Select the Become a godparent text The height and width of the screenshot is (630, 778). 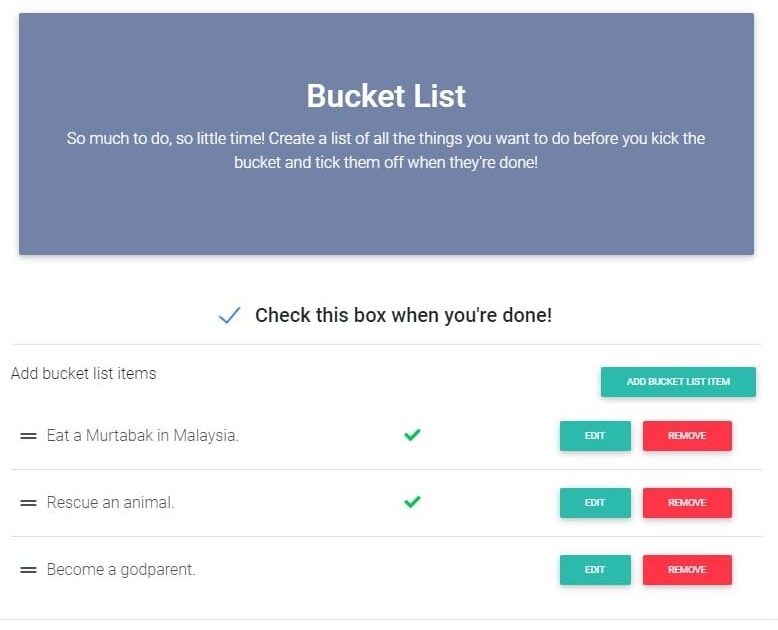point(121,570)
